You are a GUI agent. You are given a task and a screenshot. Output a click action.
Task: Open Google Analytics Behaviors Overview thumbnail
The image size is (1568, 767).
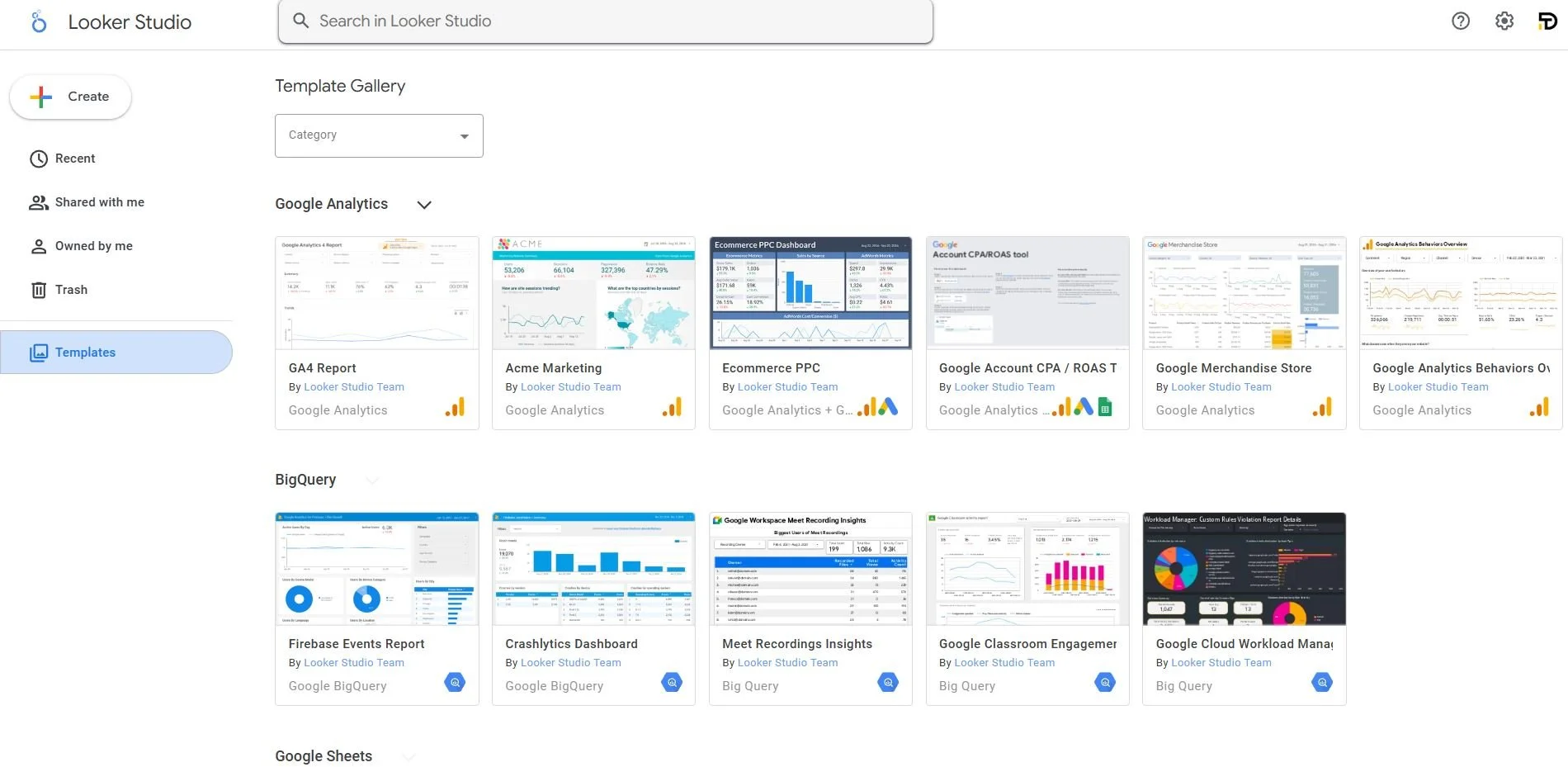pyautogui.click(x=1461, y=293)
